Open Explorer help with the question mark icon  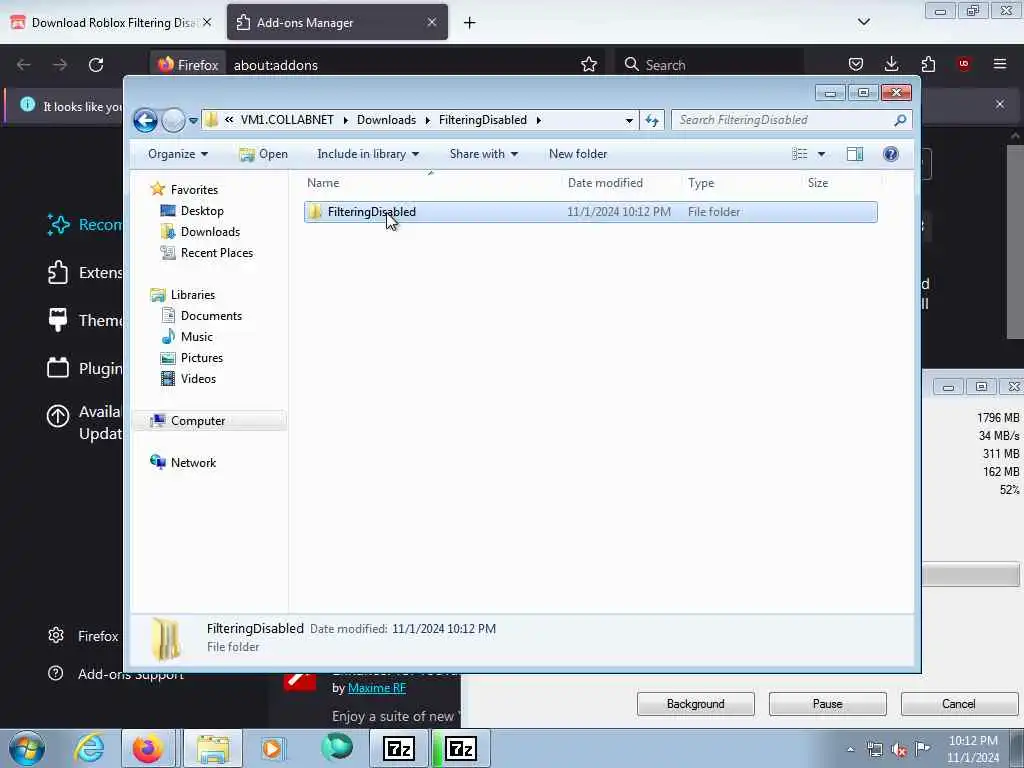[890, 154]
